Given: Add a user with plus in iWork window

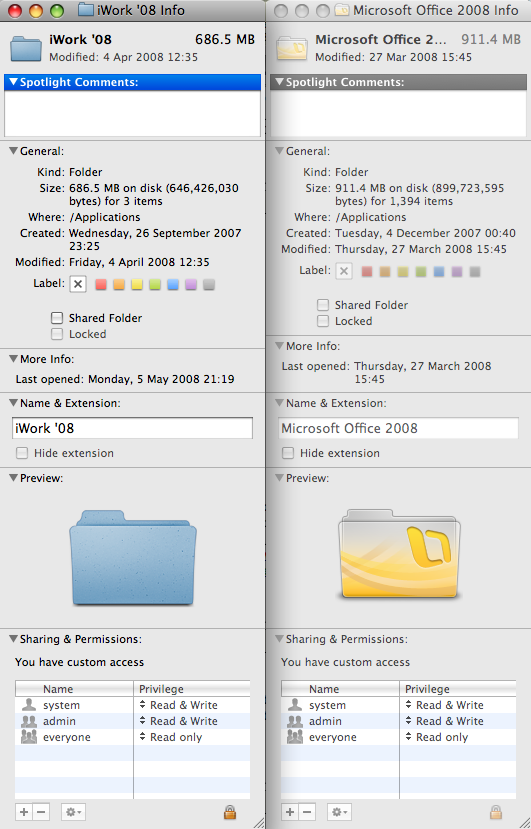Looking at the screenshot, I should coord(24,812).
